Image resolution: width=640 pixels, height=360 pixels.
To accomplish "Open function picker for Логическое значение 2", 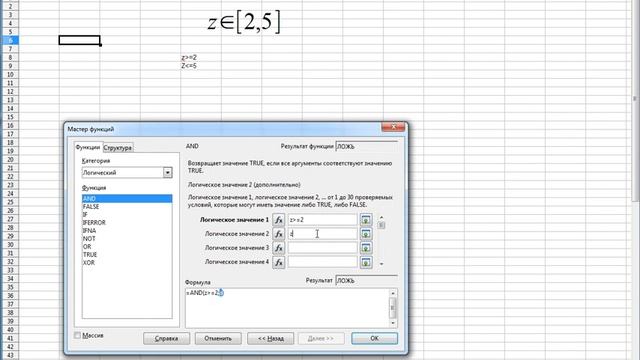I will pyautogui.click(x=278, y=234).
